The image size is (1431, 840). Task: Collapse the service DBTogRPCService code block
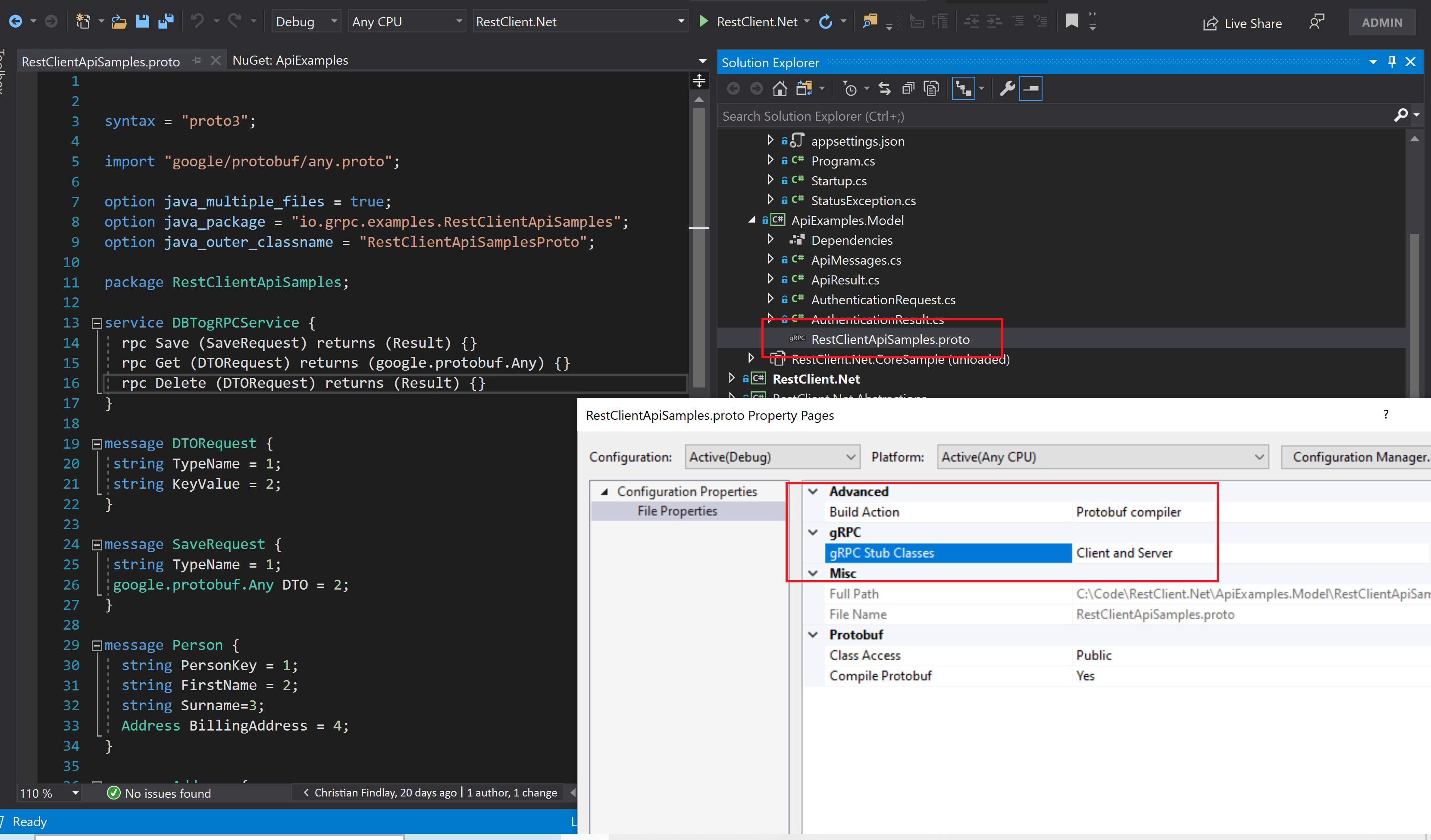(x=97, y=323)
